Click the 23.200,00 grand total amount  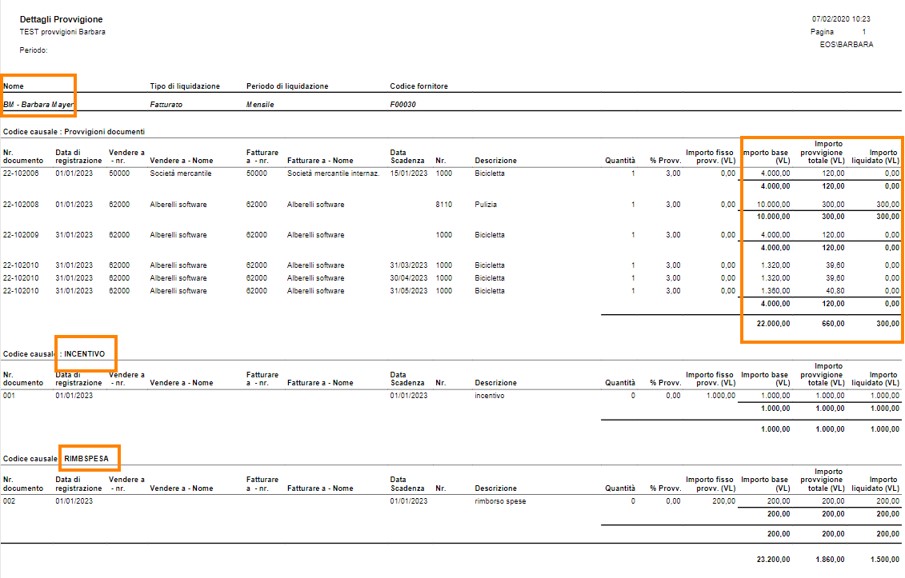[x=770, y=560]
